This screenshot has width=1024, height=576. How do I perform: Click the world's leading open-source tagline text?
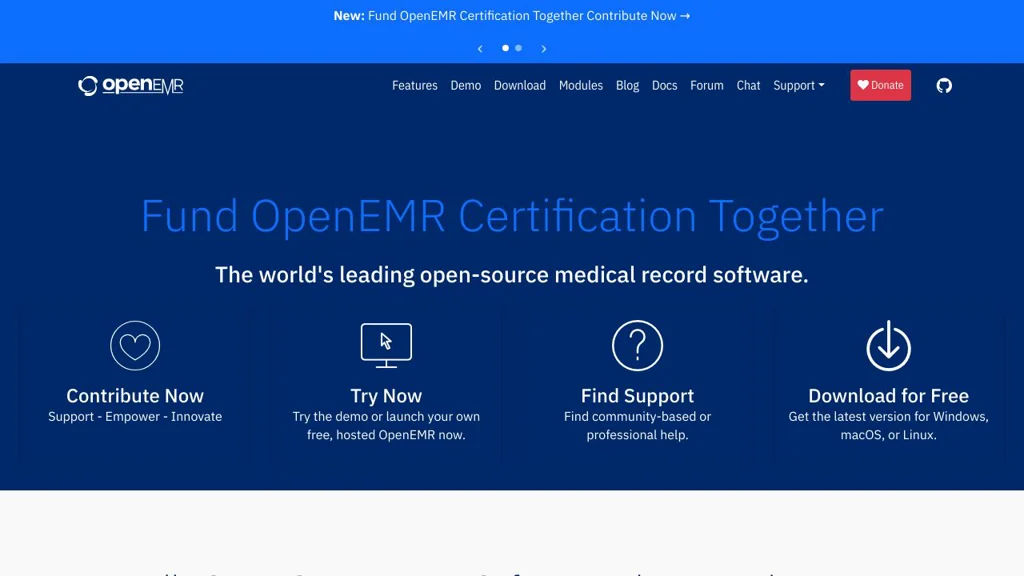(x=512, y=275)
